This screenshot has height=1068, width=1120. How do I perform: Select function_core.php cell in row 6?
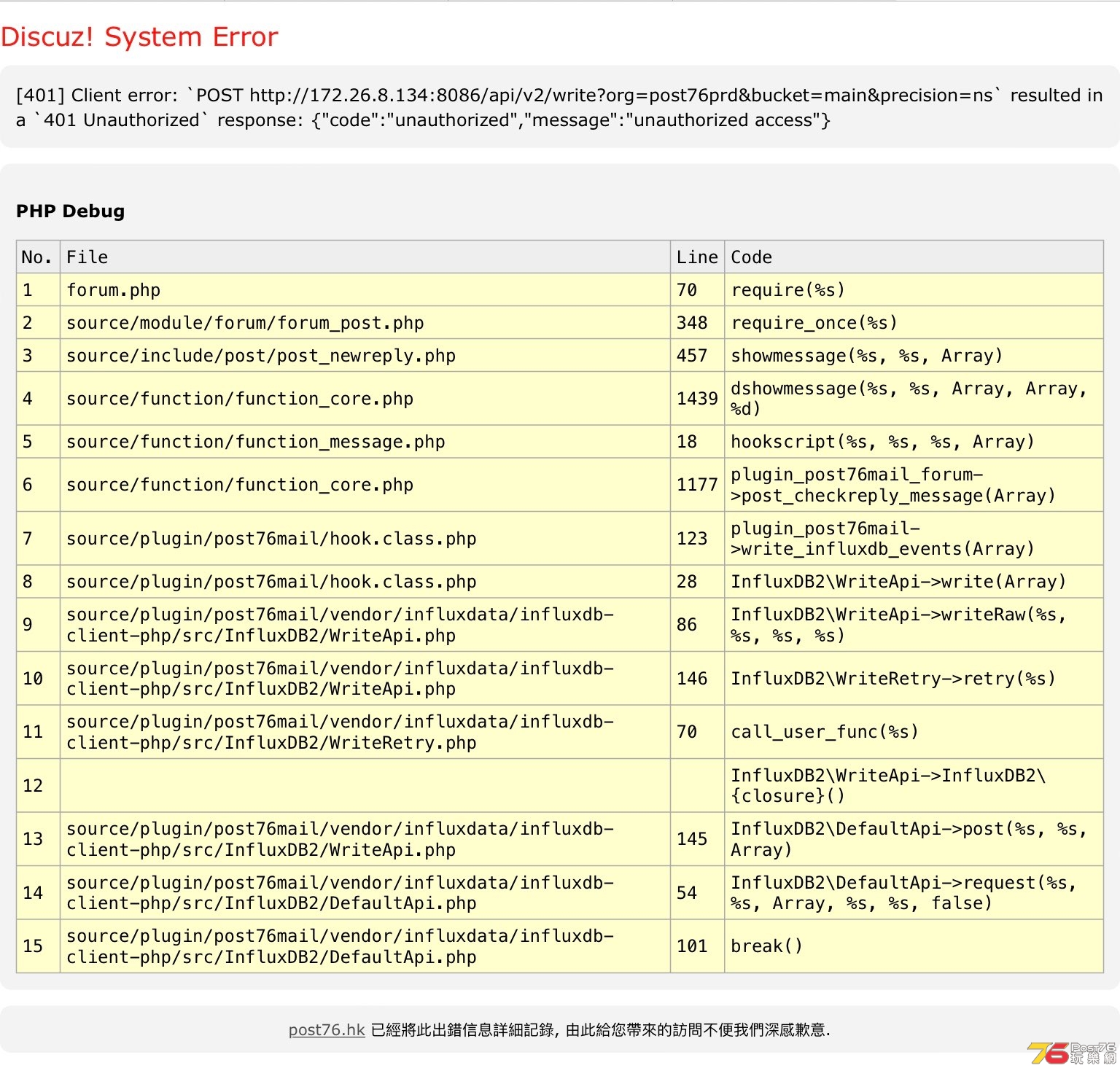tap(365, 484)
